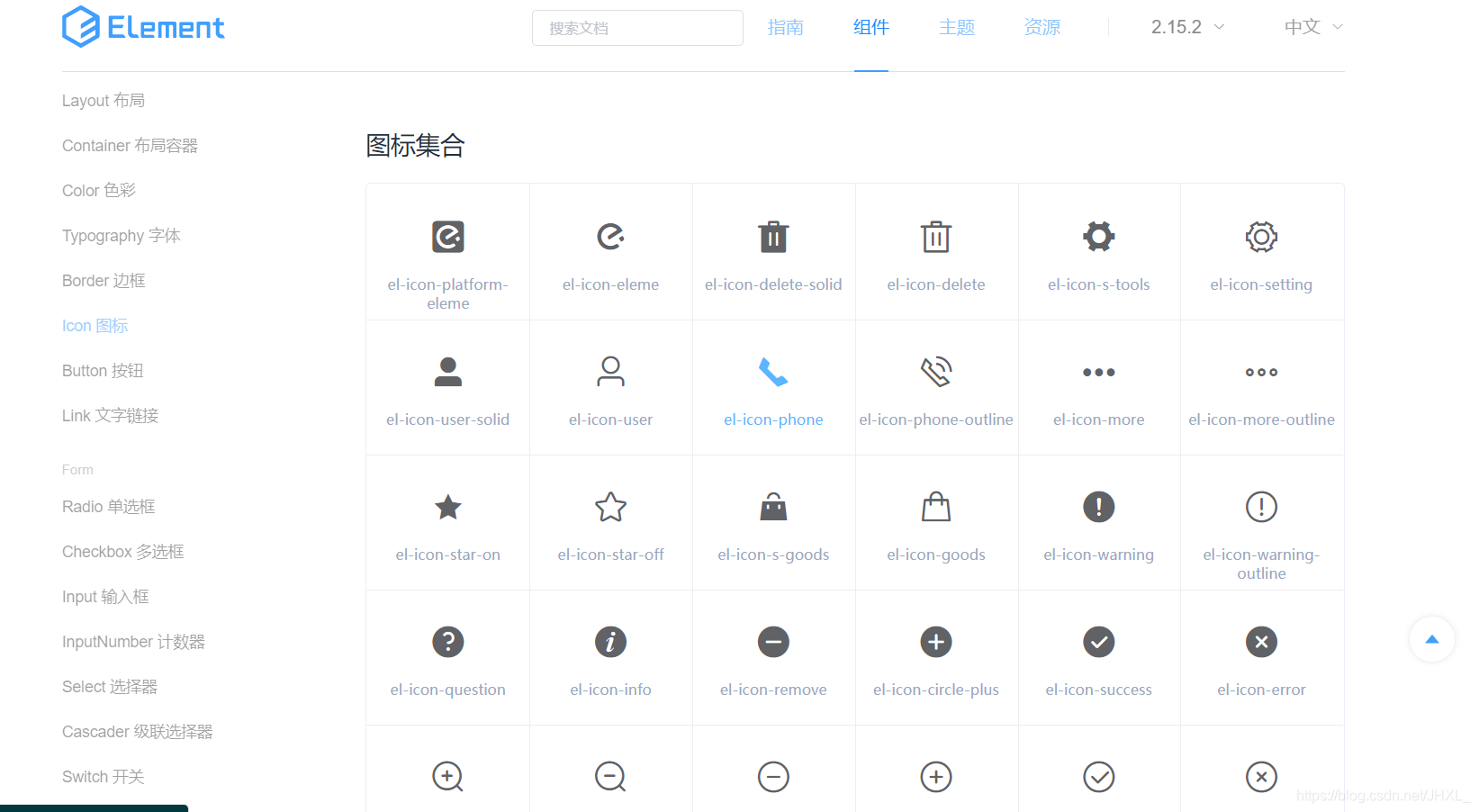Go to Container 布局容器 page
Screen dimensions: 1479x812
tap(130, 146)
